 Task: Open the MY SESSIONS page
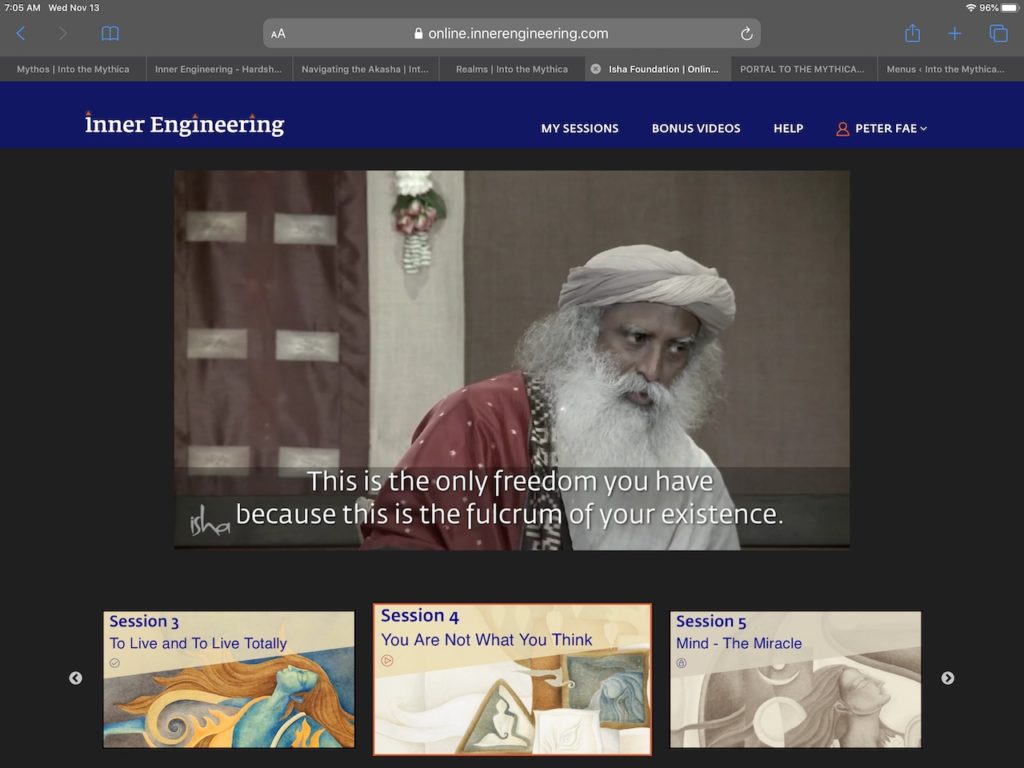click(x=580, y=129)
